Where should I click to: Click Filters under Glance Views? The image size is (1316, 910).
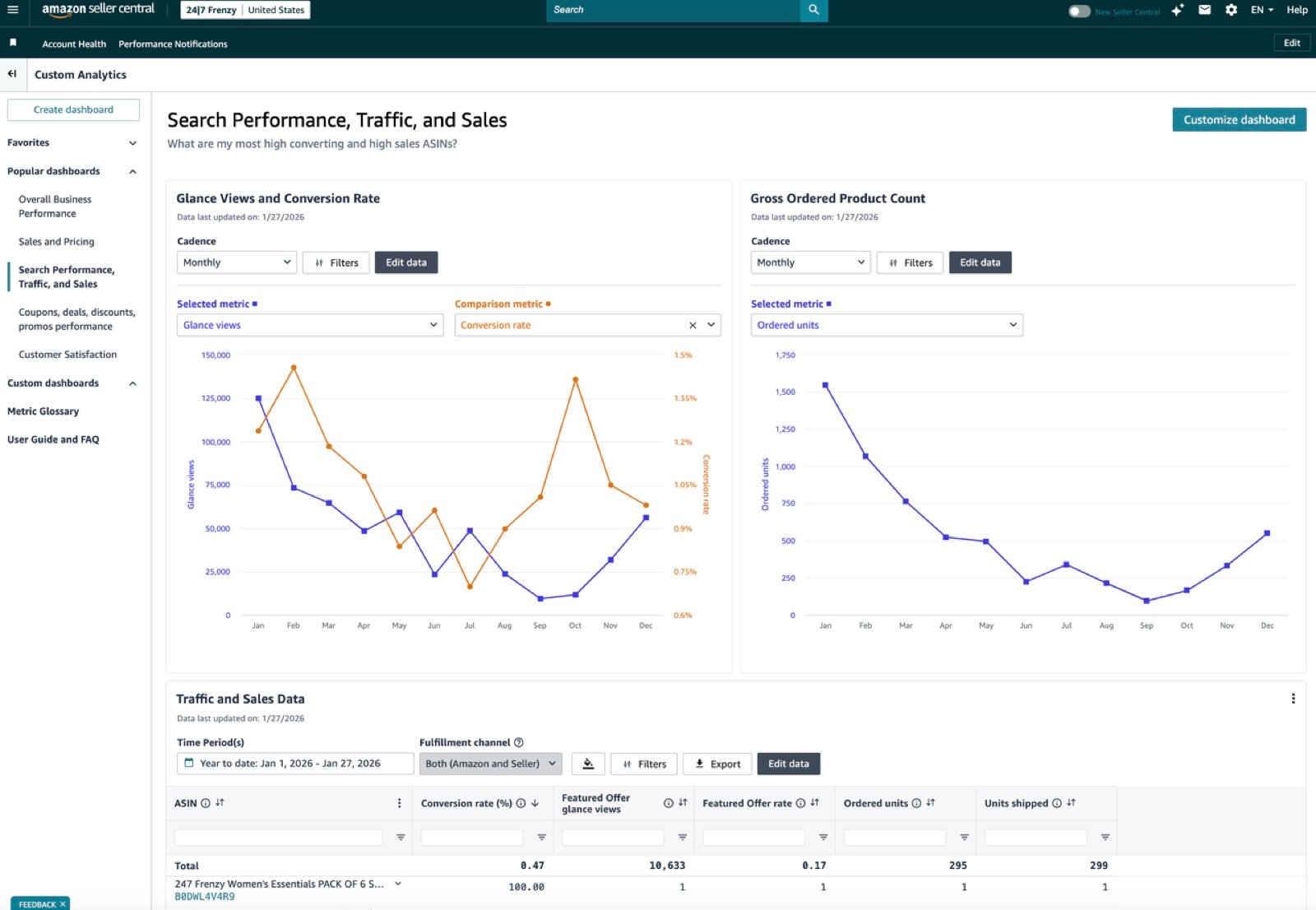pos(336,262)
